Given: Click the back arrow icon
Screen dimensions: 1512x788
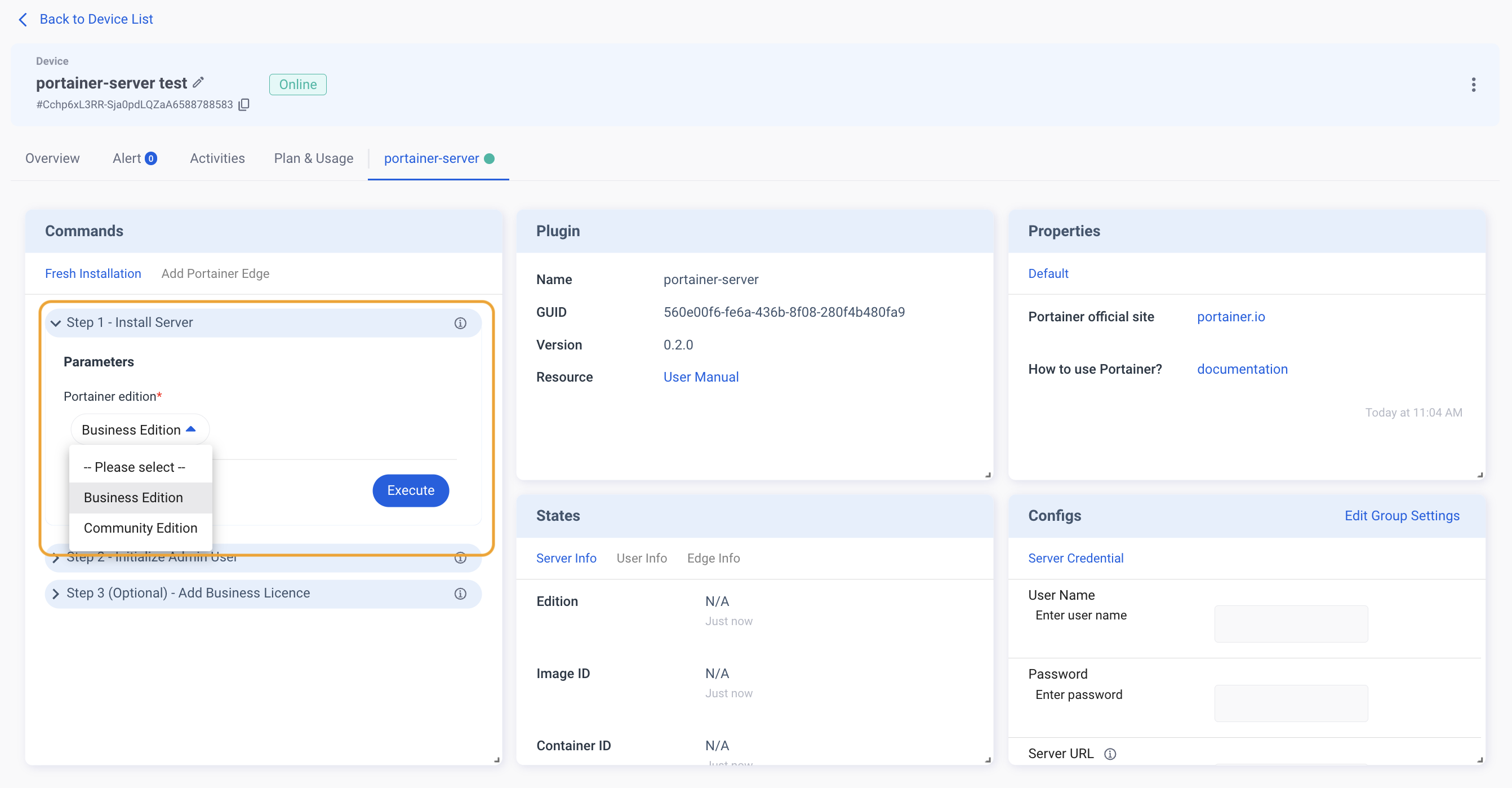Looking at the screenshot, I should [x=23, y=19].
